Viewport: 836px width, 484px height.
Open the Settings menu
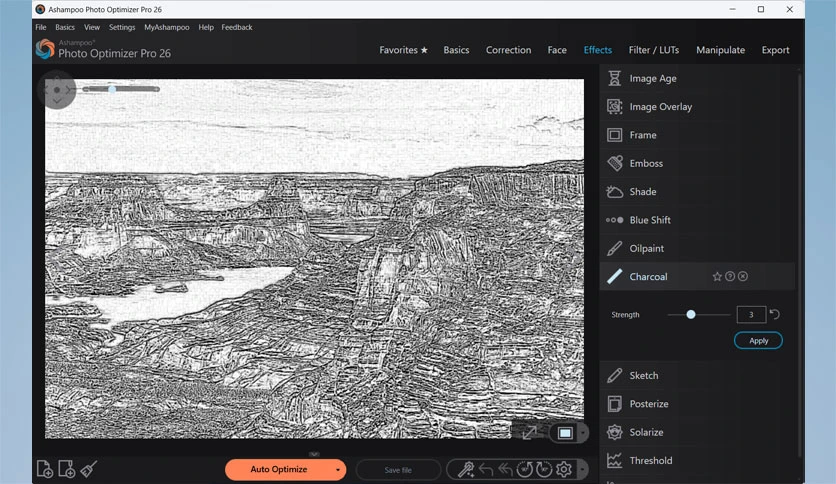click(x=122, y=27)
